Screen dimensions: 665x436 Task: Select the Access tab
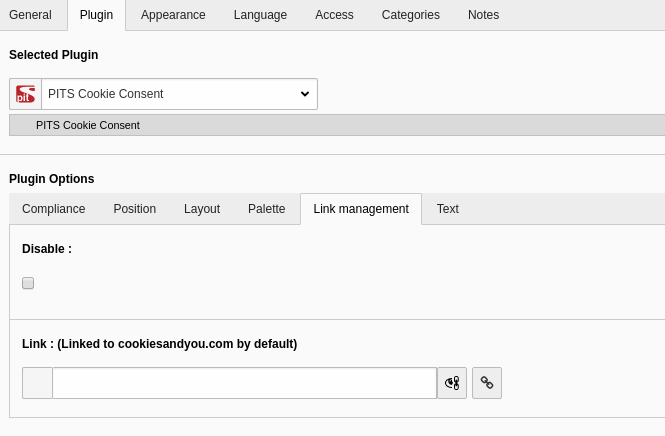pos(334,15)
